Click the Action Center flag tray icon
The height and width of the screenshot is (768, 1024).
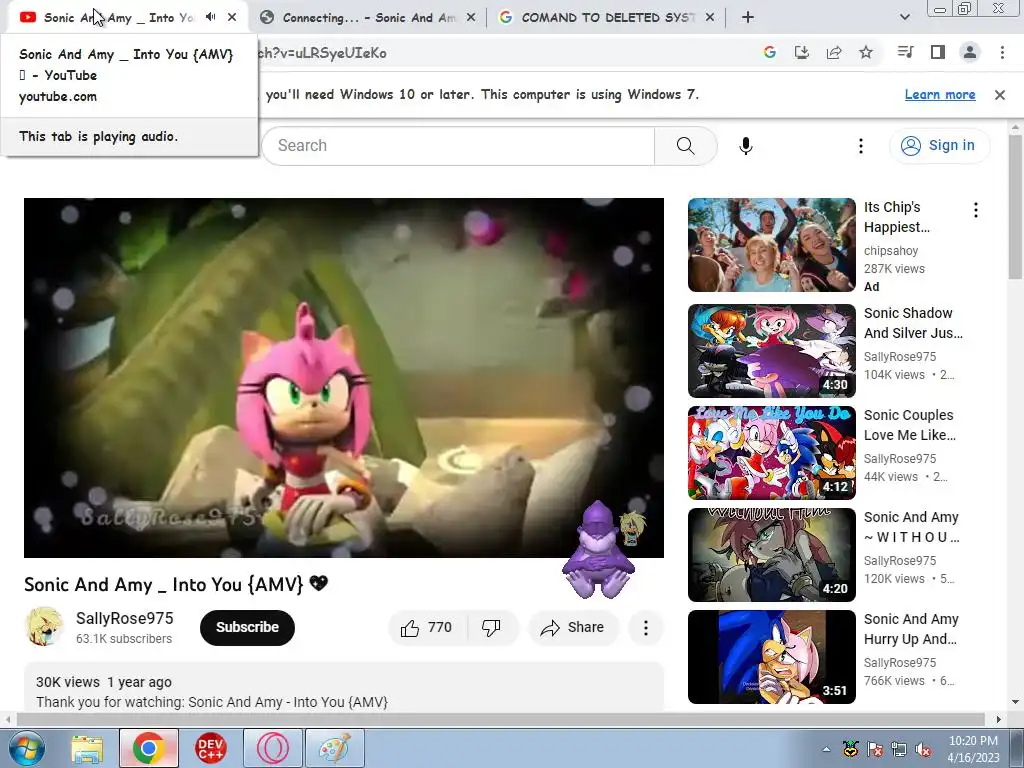coord(874,749)
